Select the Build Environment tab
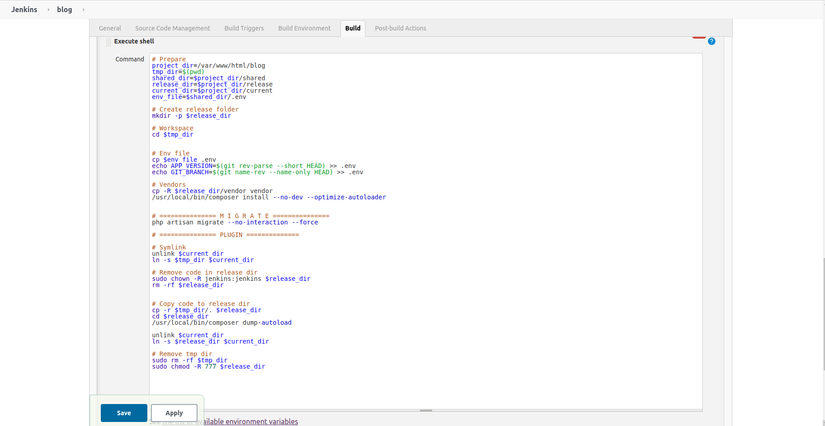This screenshot has height=426, width=825. [x=304, y=28]
